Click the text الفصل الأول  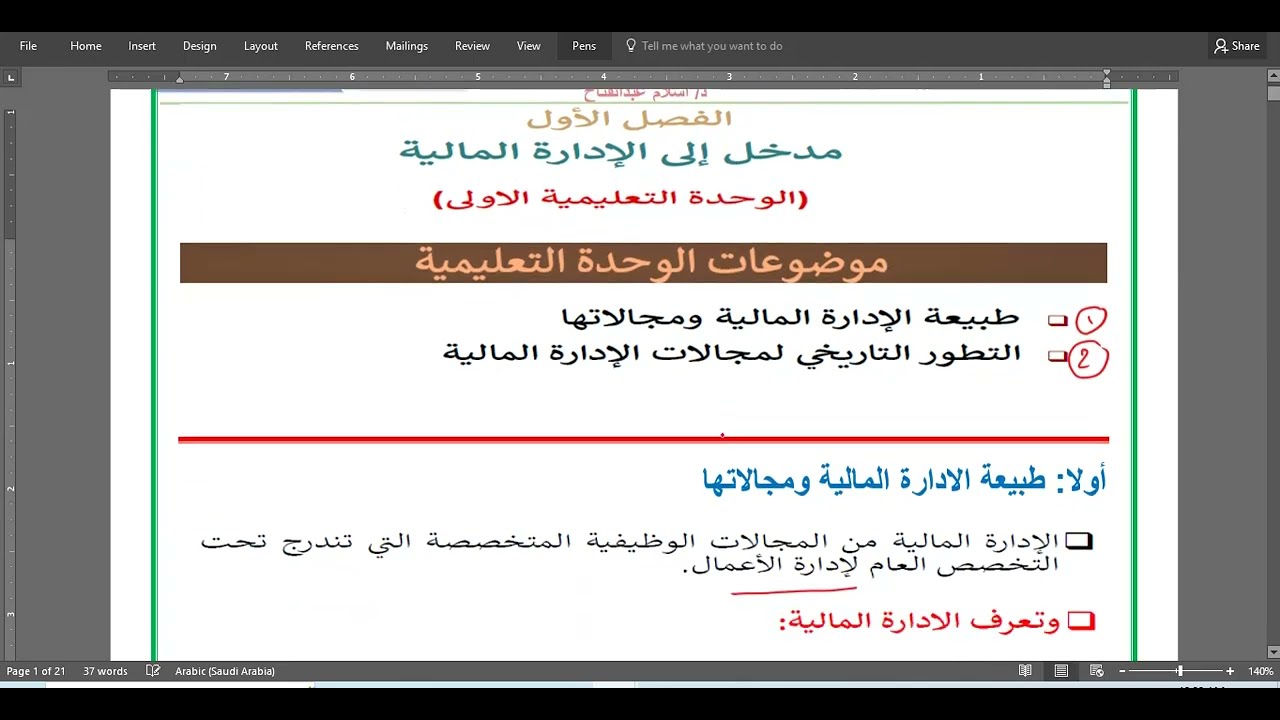point(629,118)
